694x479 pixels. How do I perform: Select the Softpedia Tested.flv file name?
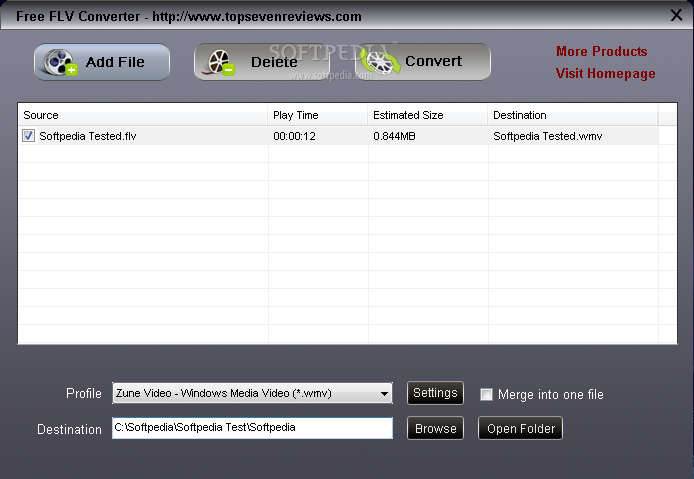point(88,136)
